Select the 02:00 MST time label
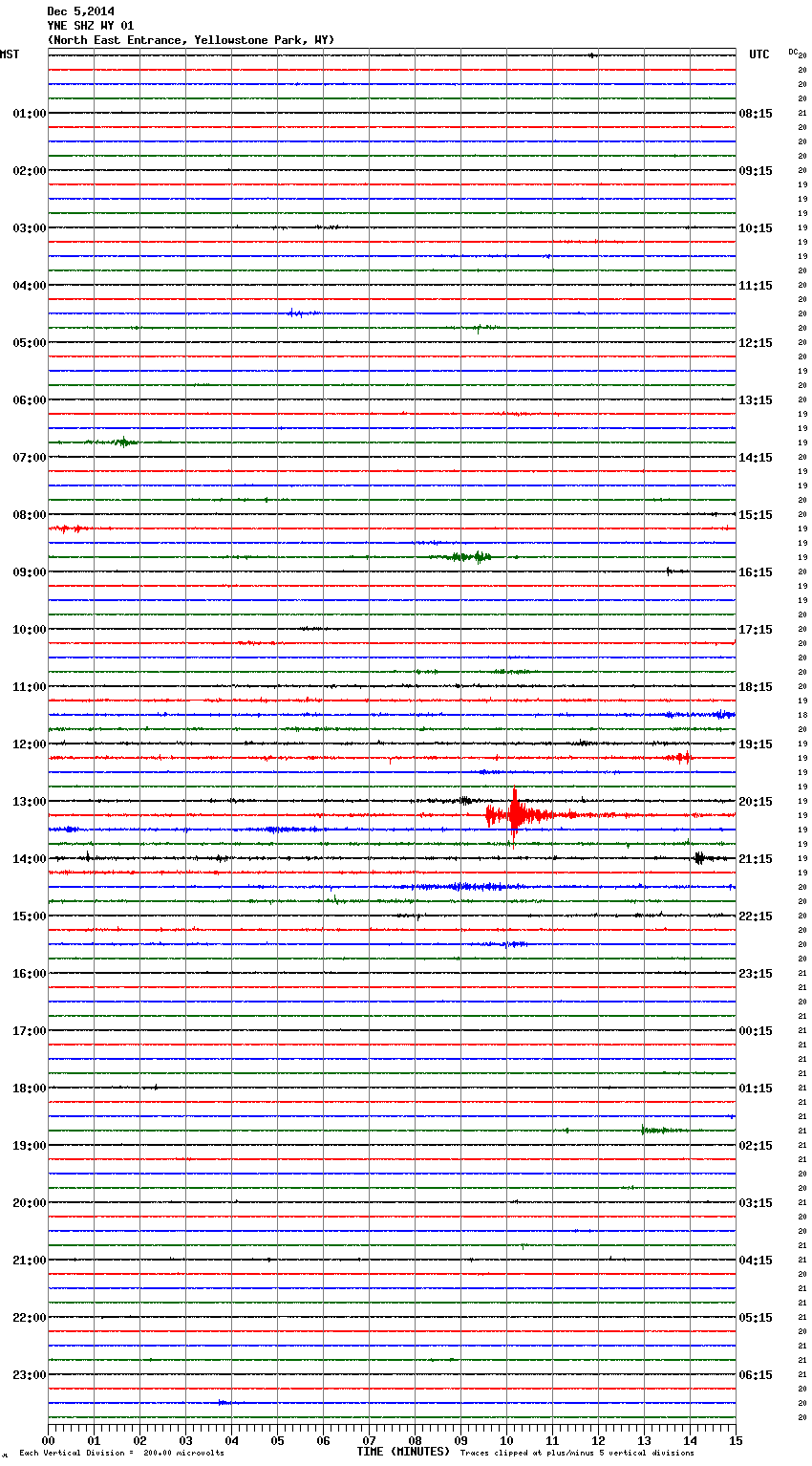The width and height of the screenshot is (812, 1466). (29, 171)
